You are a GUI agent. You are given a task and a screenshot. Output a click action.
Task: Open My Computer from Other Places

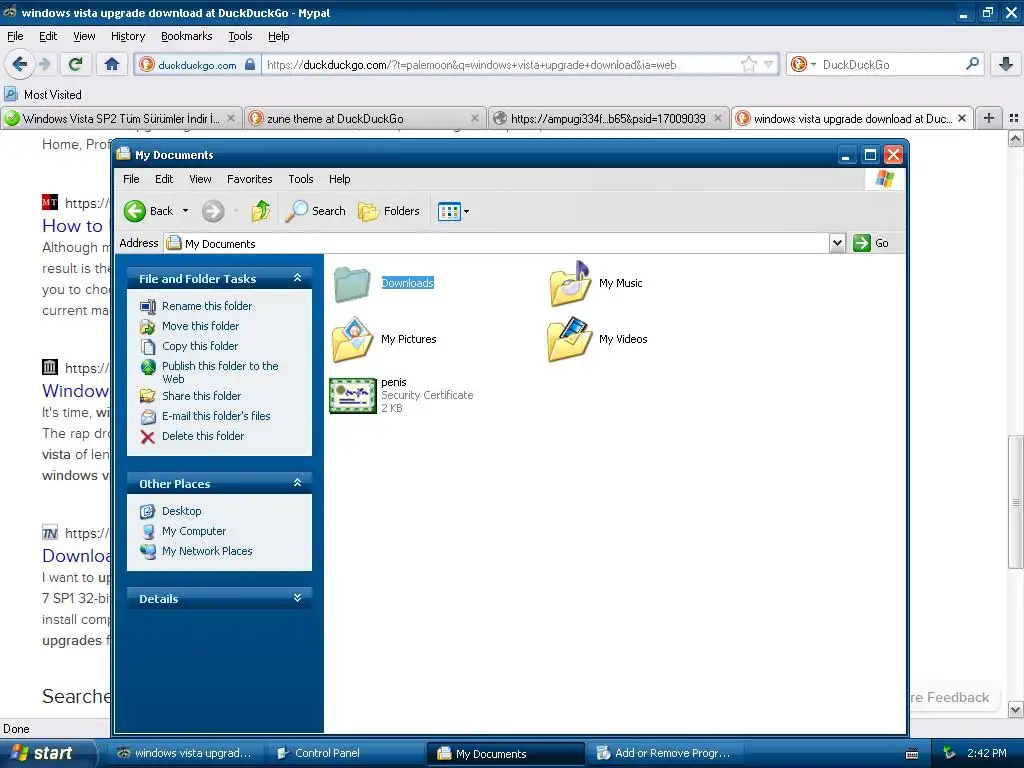(194, 531)
